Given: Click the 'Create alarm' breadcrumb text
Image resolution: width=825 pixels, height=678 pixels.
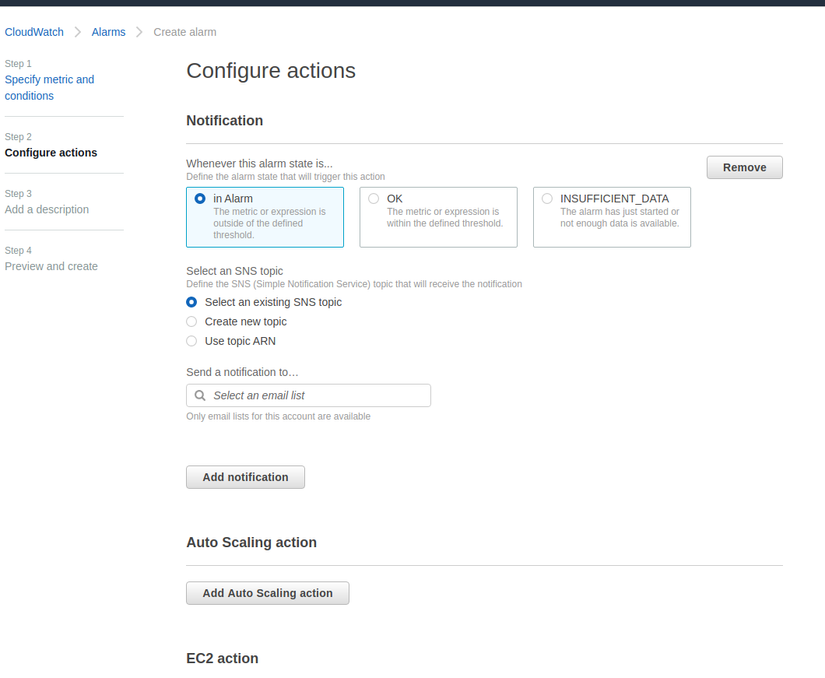Looking at the screenshot, I should (x=185, y=32).
